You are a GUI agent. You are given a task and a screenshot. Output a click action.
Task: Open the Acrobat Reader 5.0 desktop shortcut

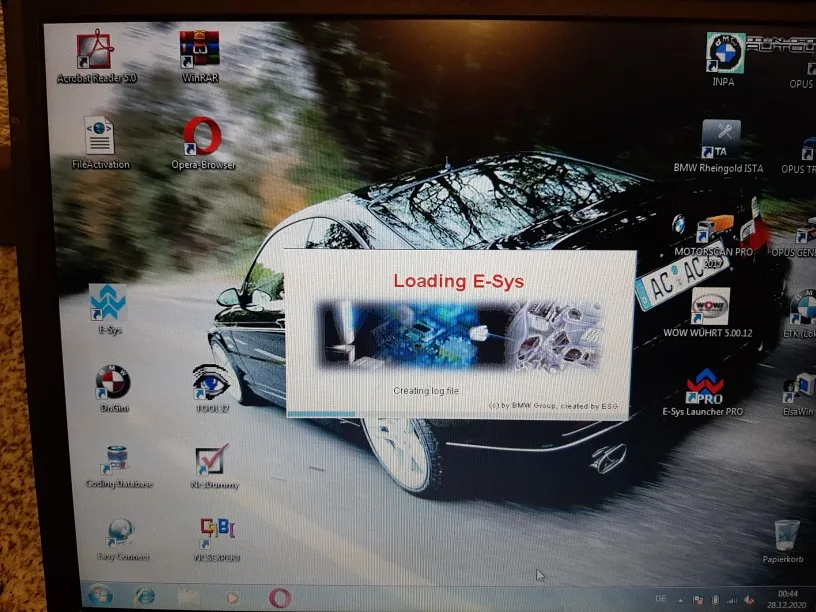click(x=96, y=55)
